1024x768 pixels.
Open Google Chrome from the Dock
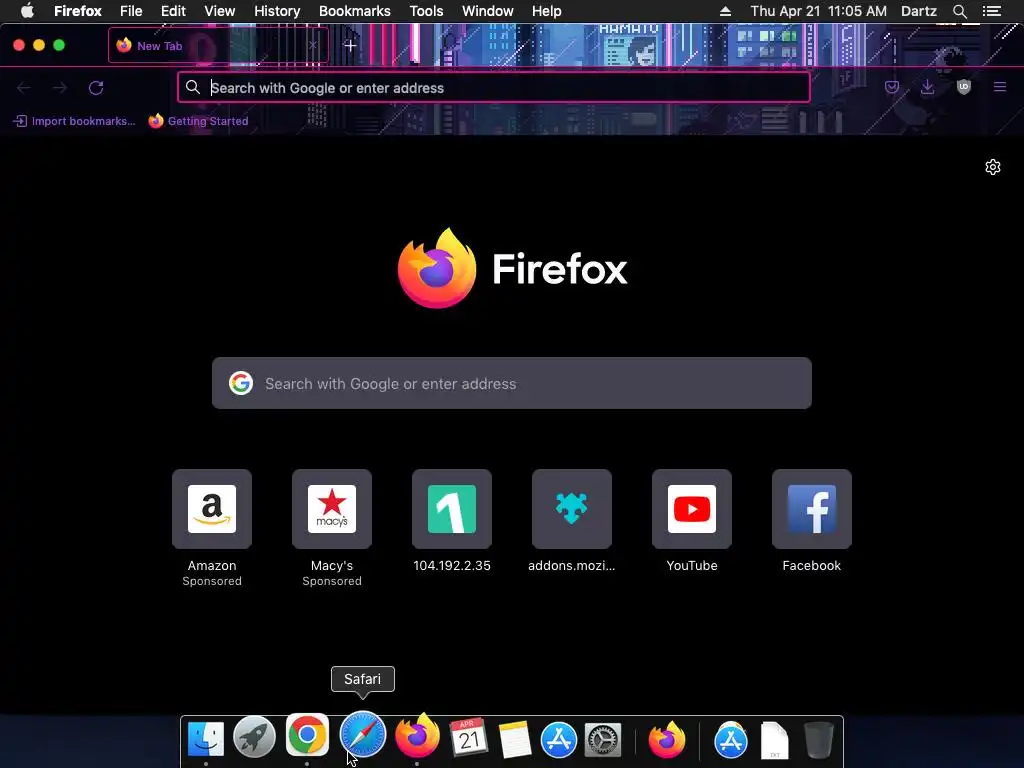(307, 735)
